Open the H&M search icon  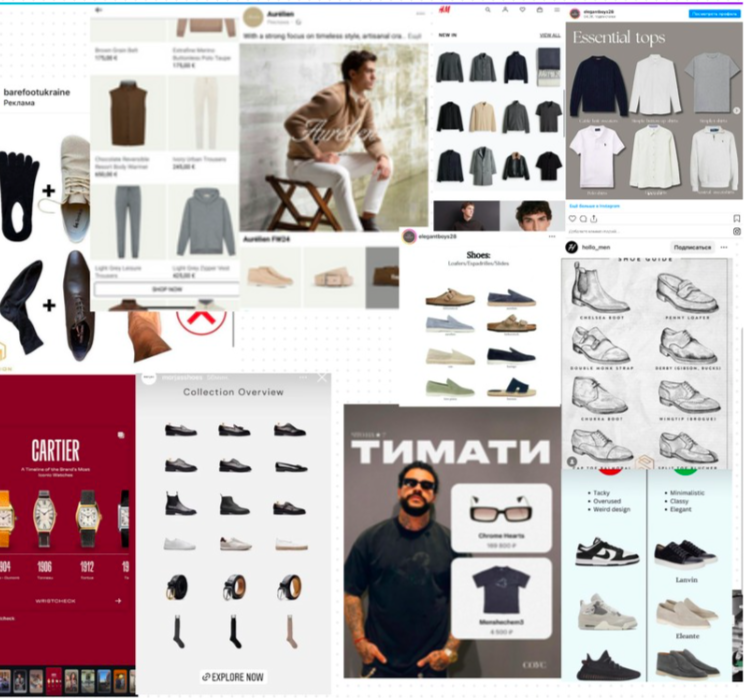tap(488, 9)
